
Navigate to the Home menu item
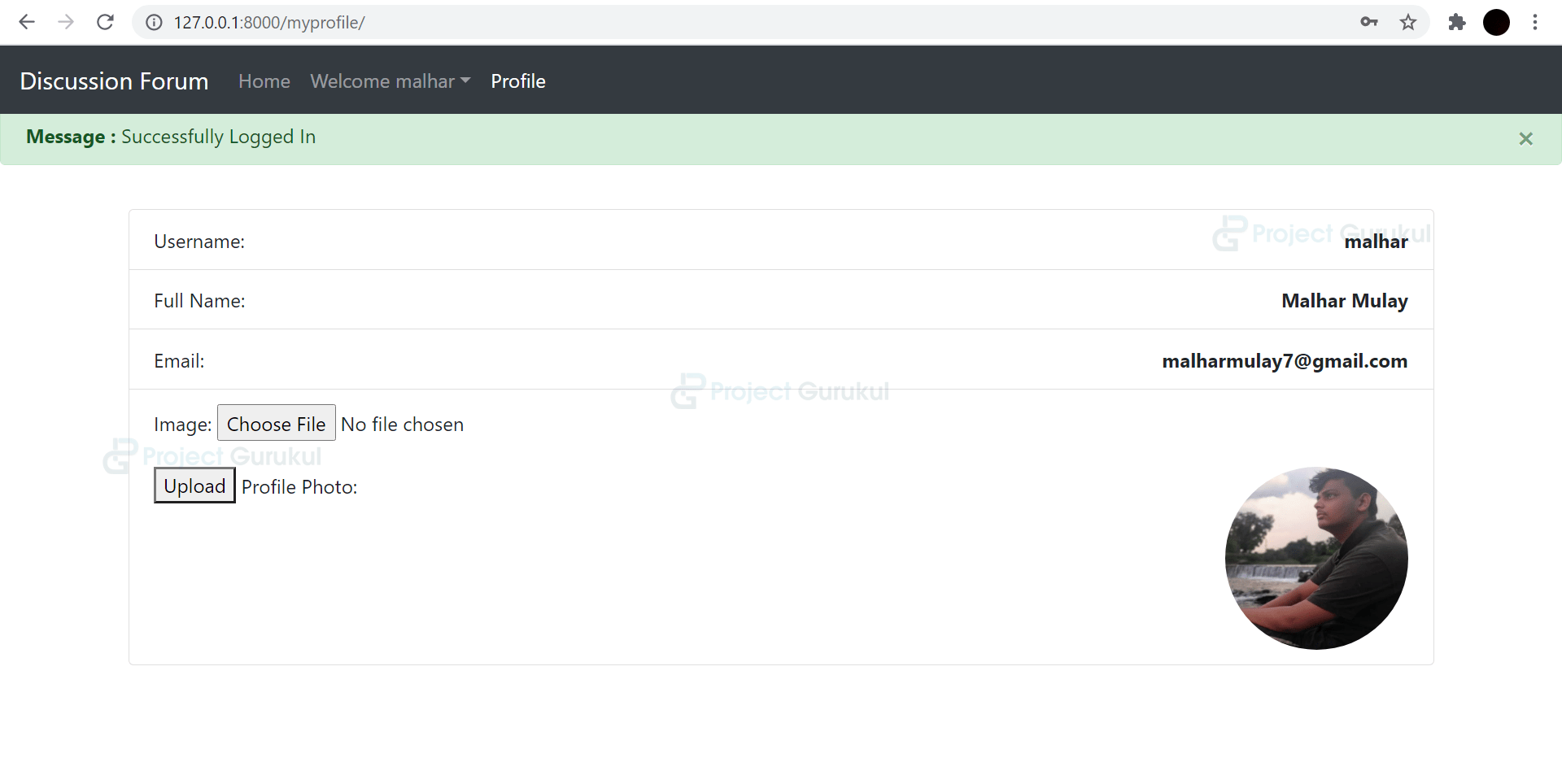(264, 81)
